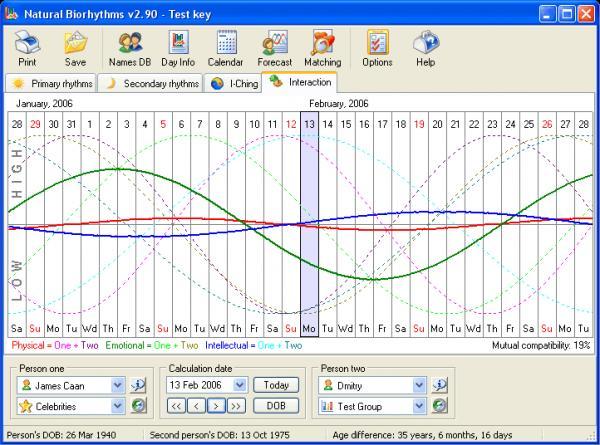Click globe icon beside Test Group
This screenshot has width=600, height=445.
[x=439, y=406]
